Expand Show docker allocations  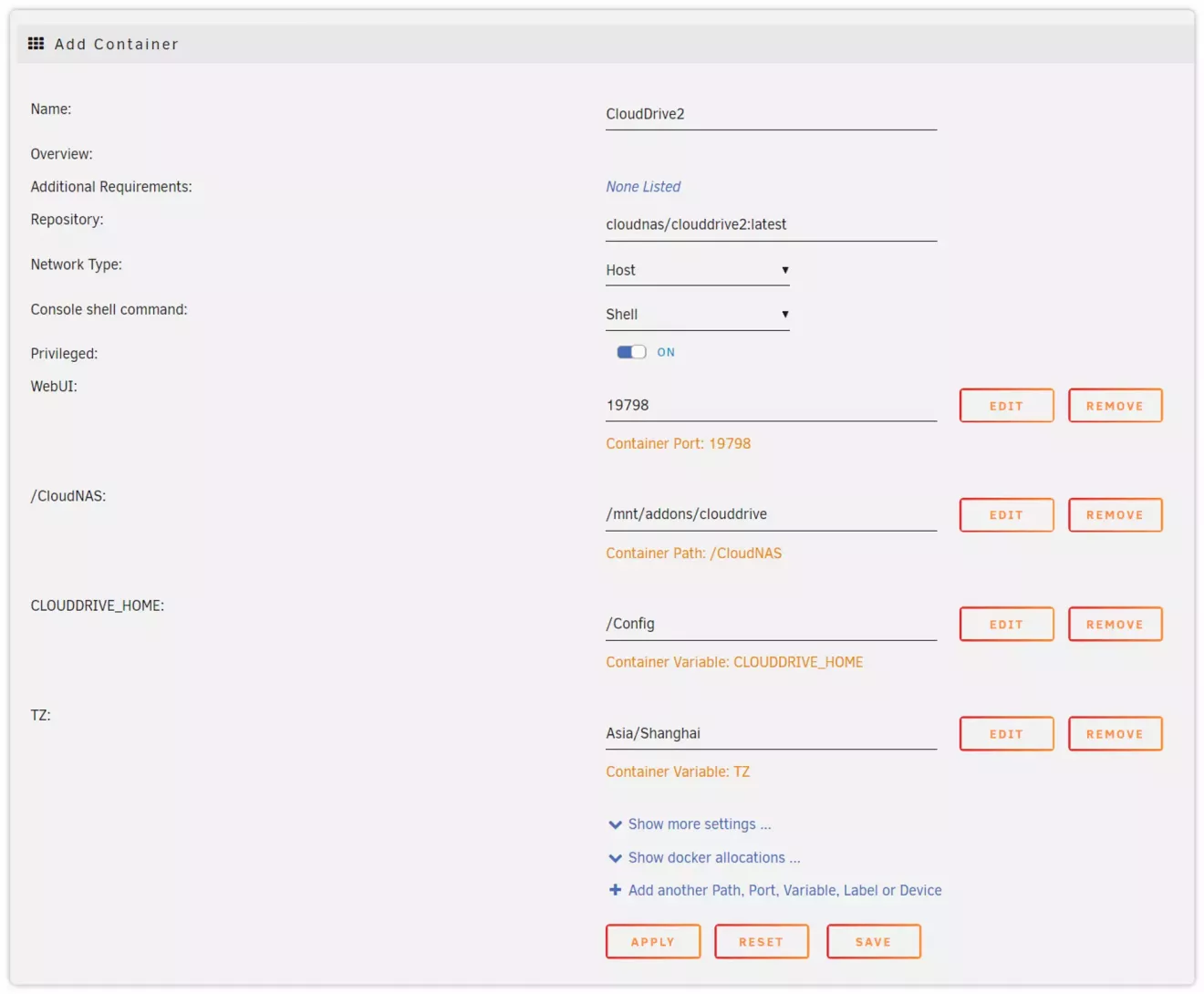click(714, 858)
